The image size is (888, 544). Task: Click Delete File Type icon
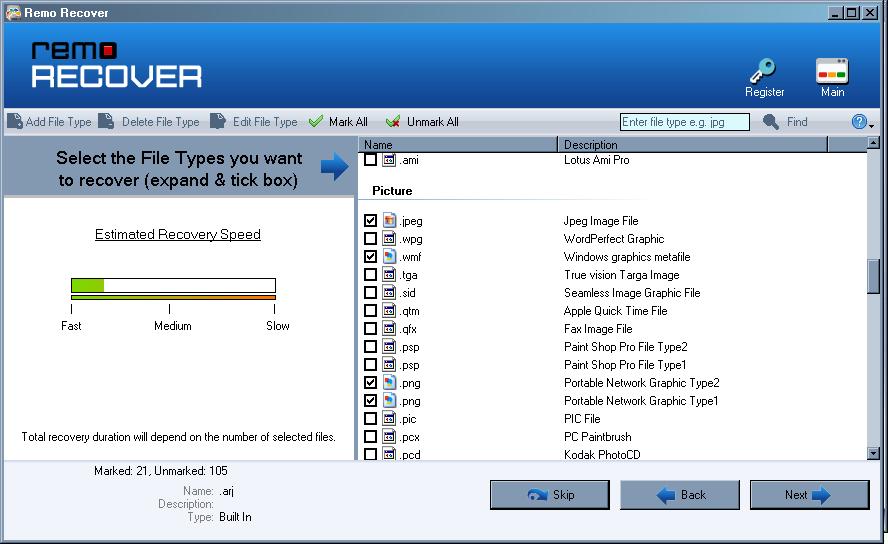click(106, 121)
